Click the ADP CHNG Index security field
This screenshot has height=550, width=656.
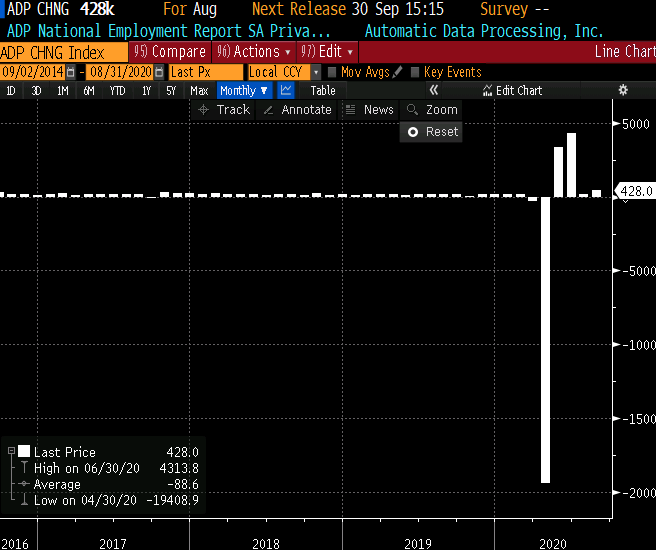pos(64,52)
